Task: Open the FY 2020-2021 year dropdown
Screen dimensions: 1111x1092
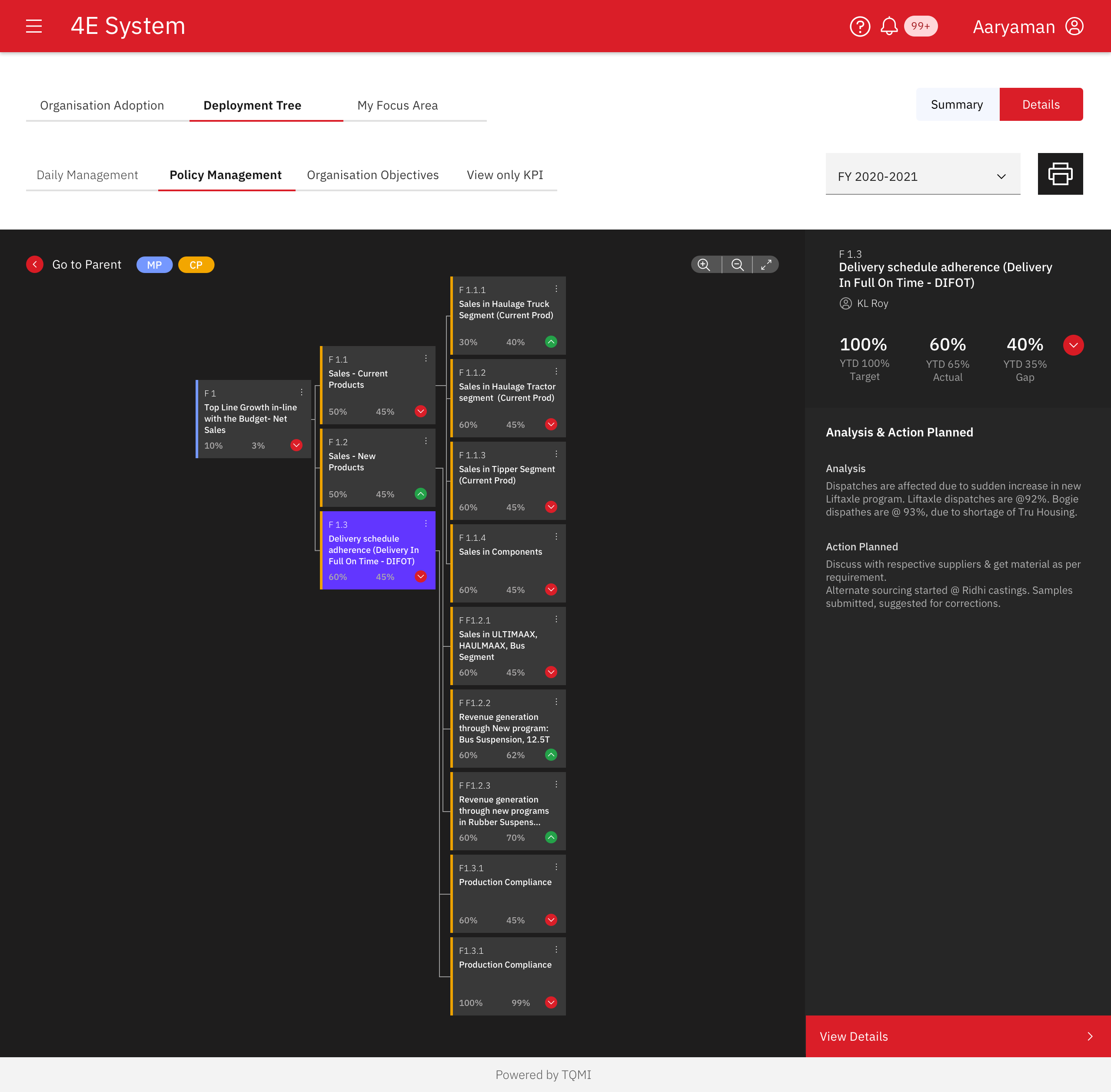Action: [922, 176]
